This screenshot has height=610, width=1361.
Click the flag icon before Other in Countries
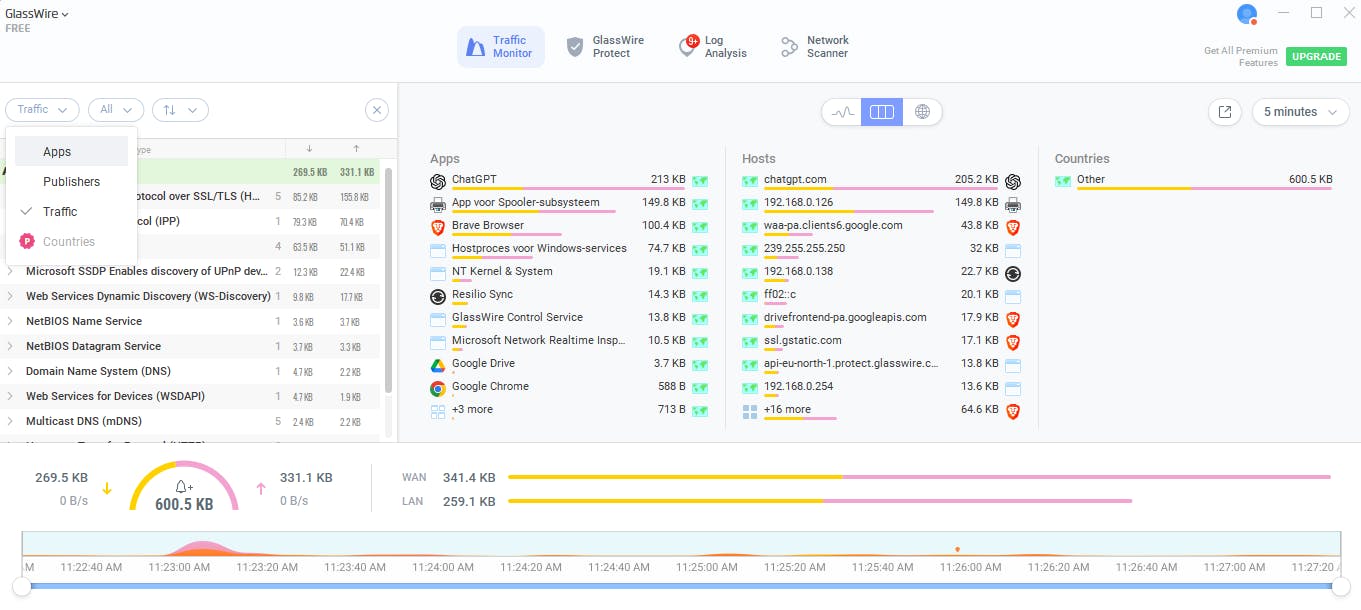[1063, 181]
